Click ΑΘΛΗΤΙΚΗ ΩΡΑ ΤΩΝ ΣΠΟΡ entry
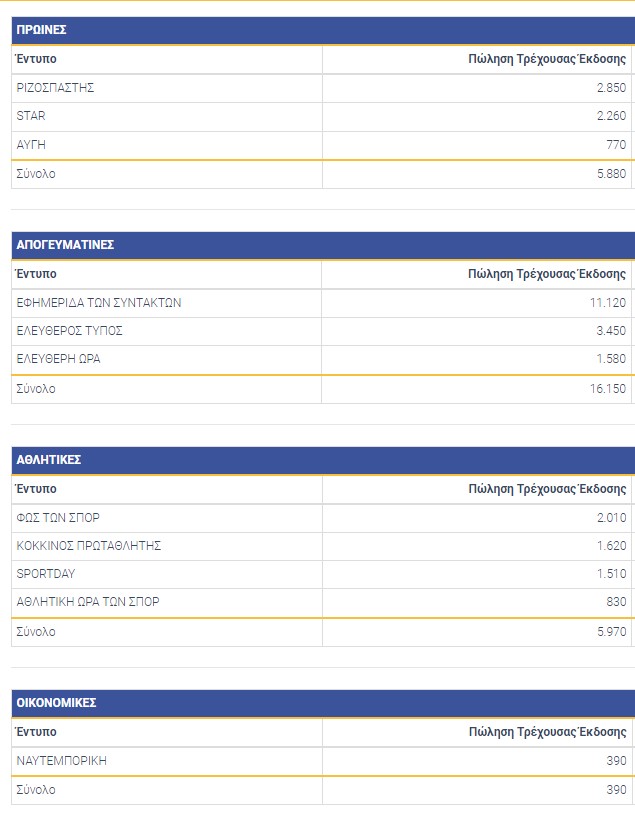 [88, 602]
